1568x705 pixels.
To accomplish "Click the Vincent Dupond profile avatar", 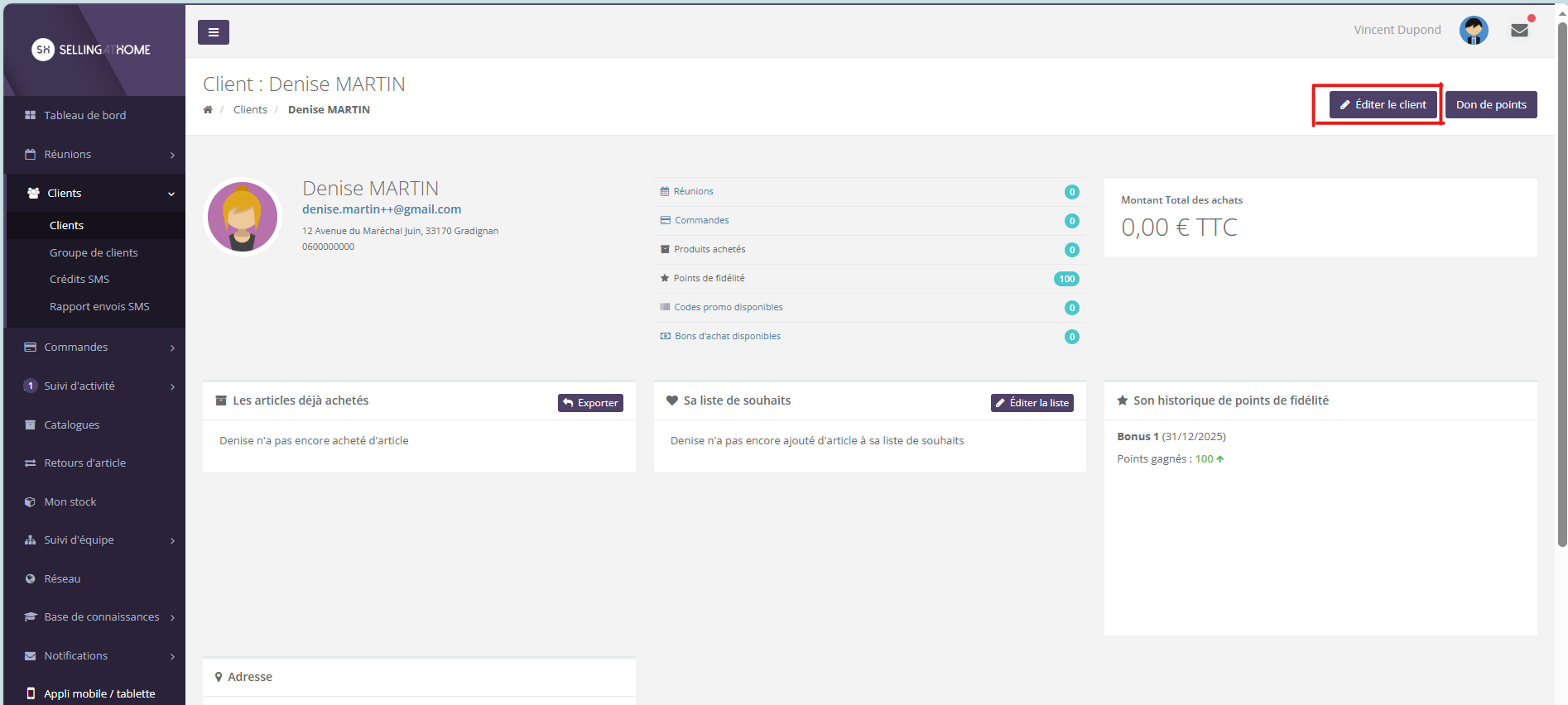I will click(x=1473, y=31).
